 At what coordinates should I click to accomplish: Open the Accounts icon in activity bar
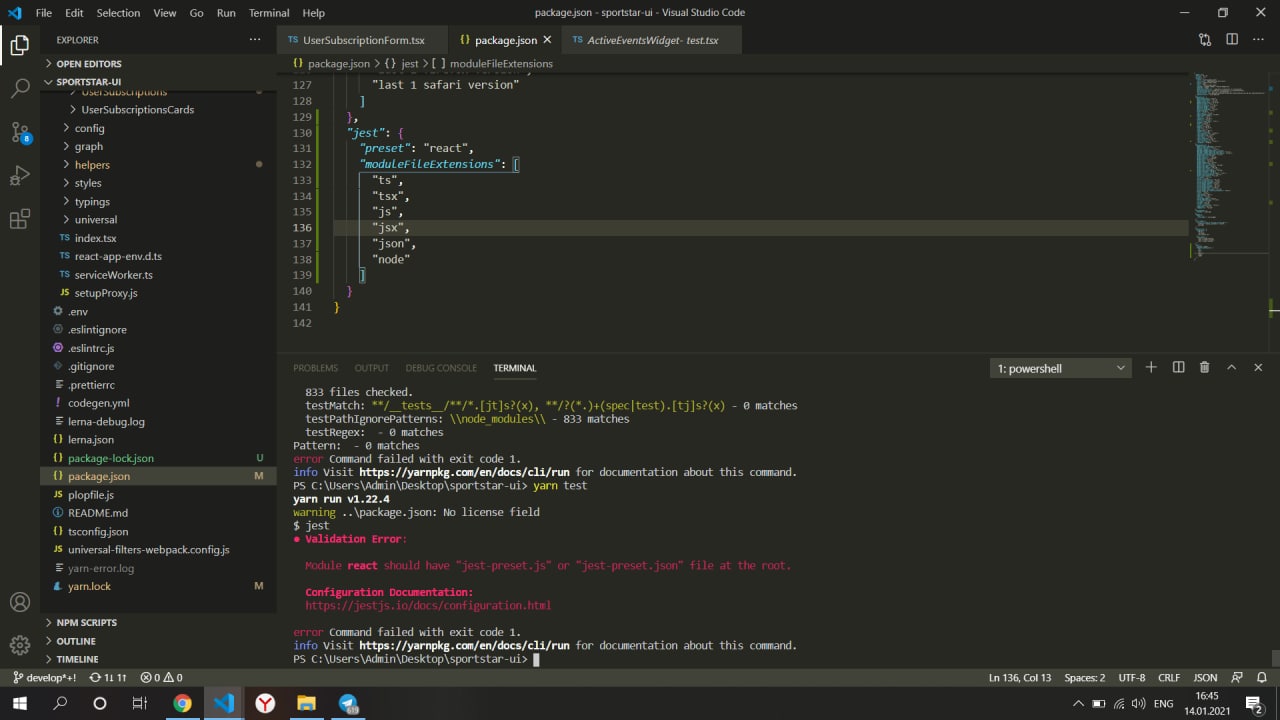(19, 602)
